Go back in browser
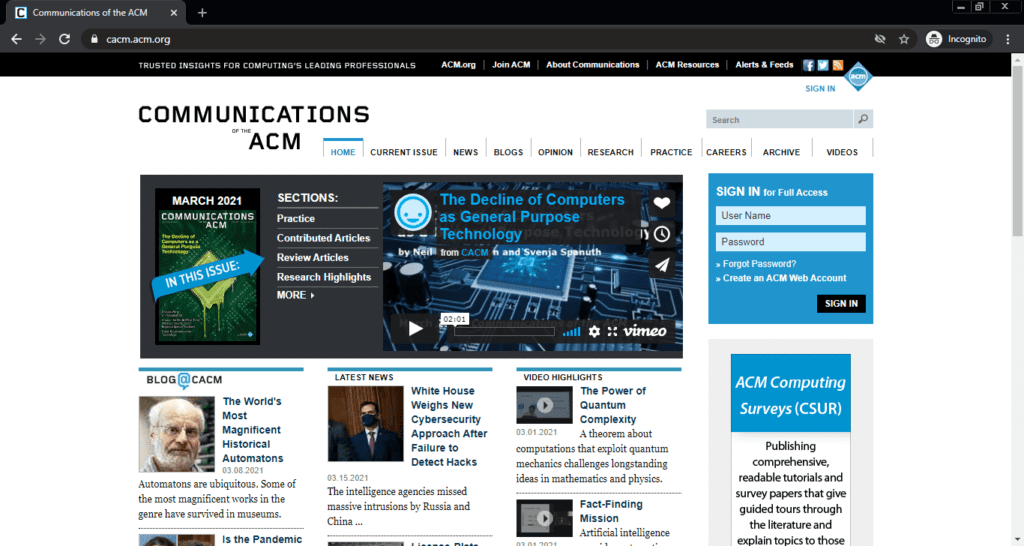1024x546 pixels. [x=16, y=39]
